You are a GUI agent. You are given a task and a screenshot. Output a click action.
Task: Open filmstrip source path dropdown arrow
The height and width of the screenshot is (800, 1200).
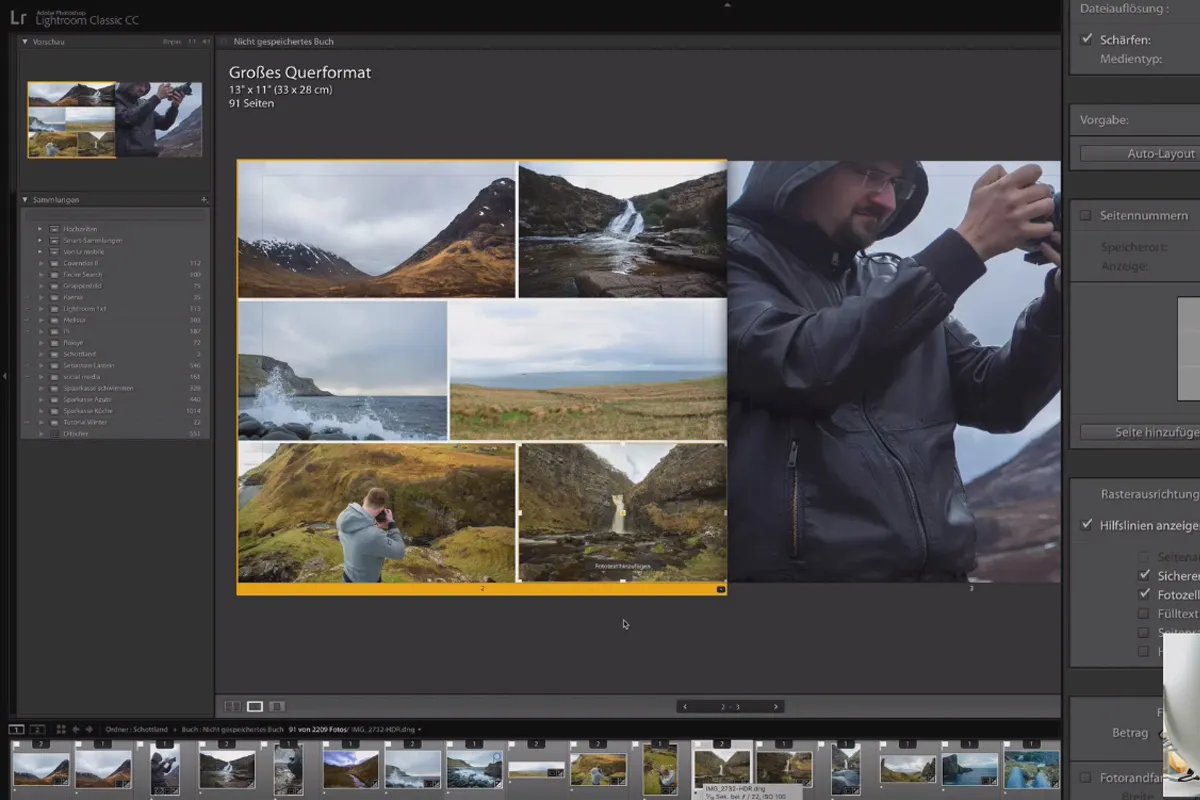point(420,730)
